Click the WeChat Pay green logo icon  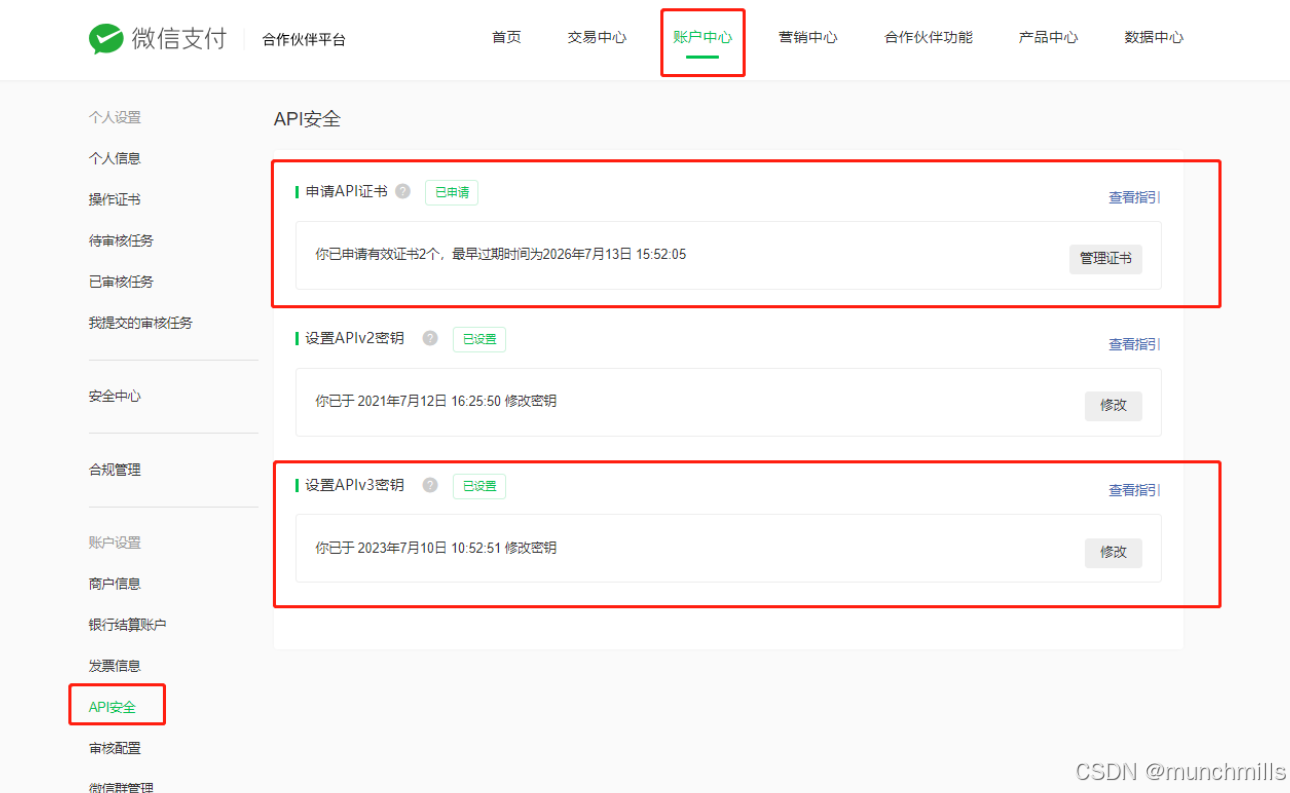[104, 38]
